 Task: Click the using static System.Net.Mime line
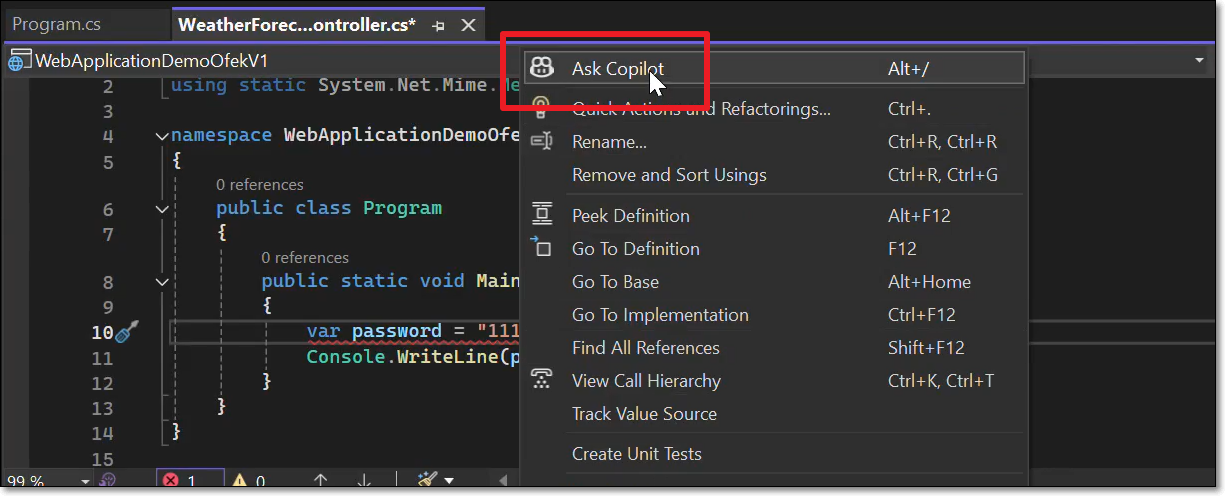[x=345, y=85]
